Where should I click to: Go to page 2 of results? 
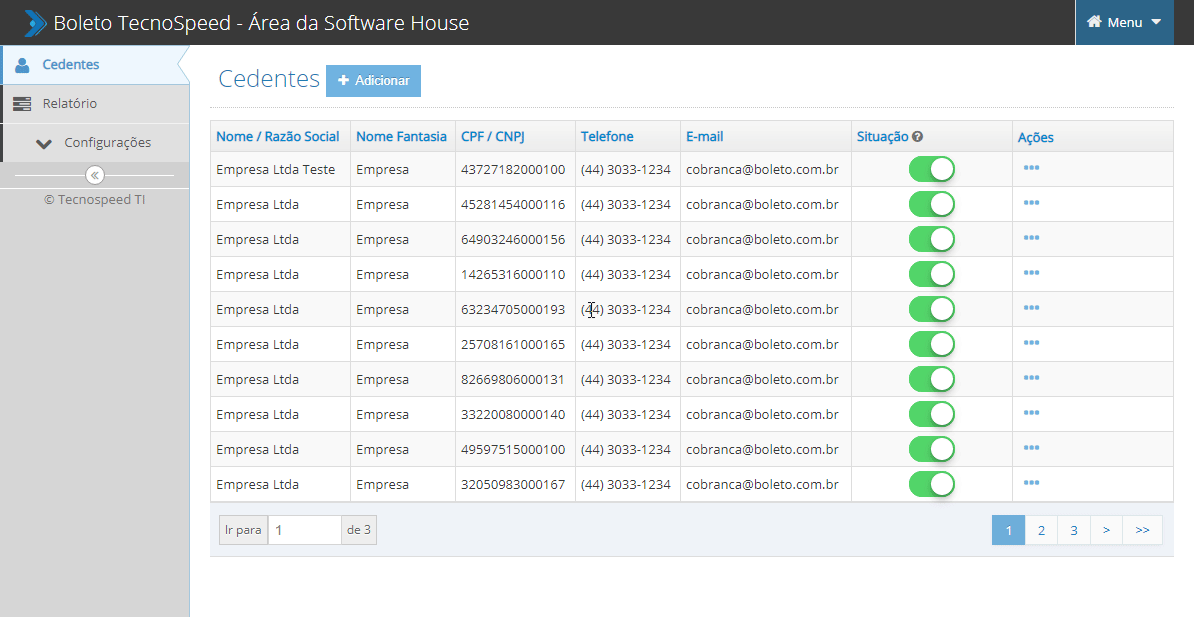tap(1041, 531)
